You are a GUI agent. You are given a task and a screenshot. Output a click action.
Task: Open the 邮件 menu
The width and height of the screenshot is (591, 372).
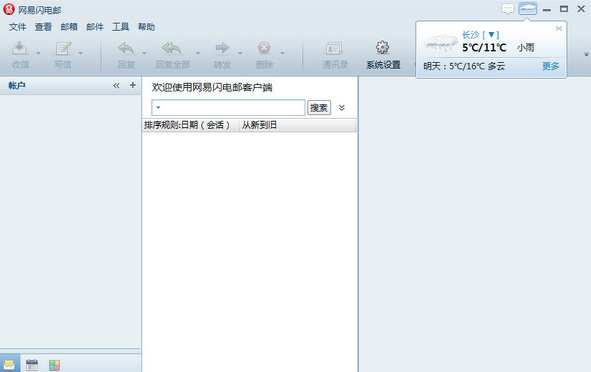(x=95, y=27)
